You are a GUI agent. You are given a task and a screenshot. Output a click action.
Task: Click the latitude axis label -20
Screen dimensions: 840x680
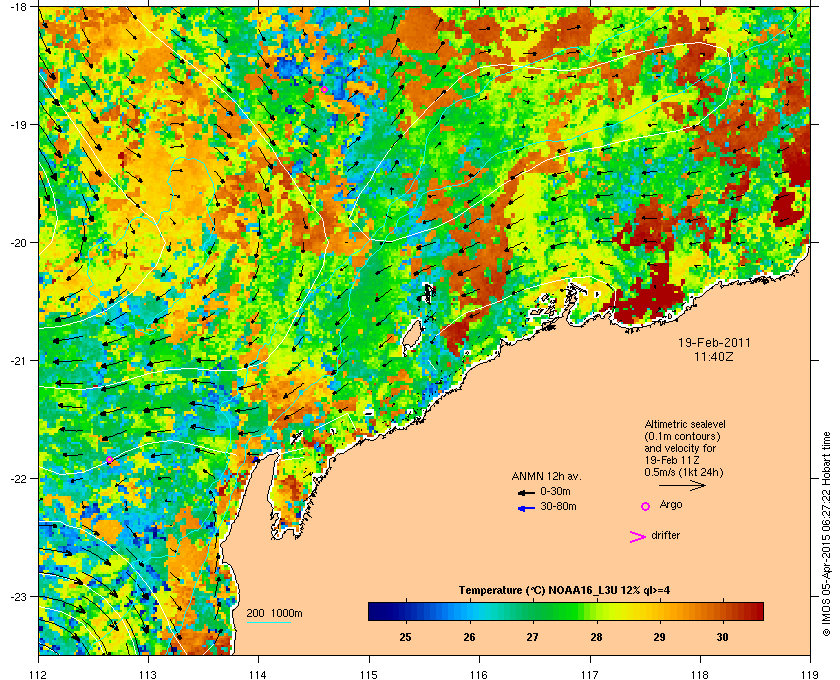[x=18, y=243]
